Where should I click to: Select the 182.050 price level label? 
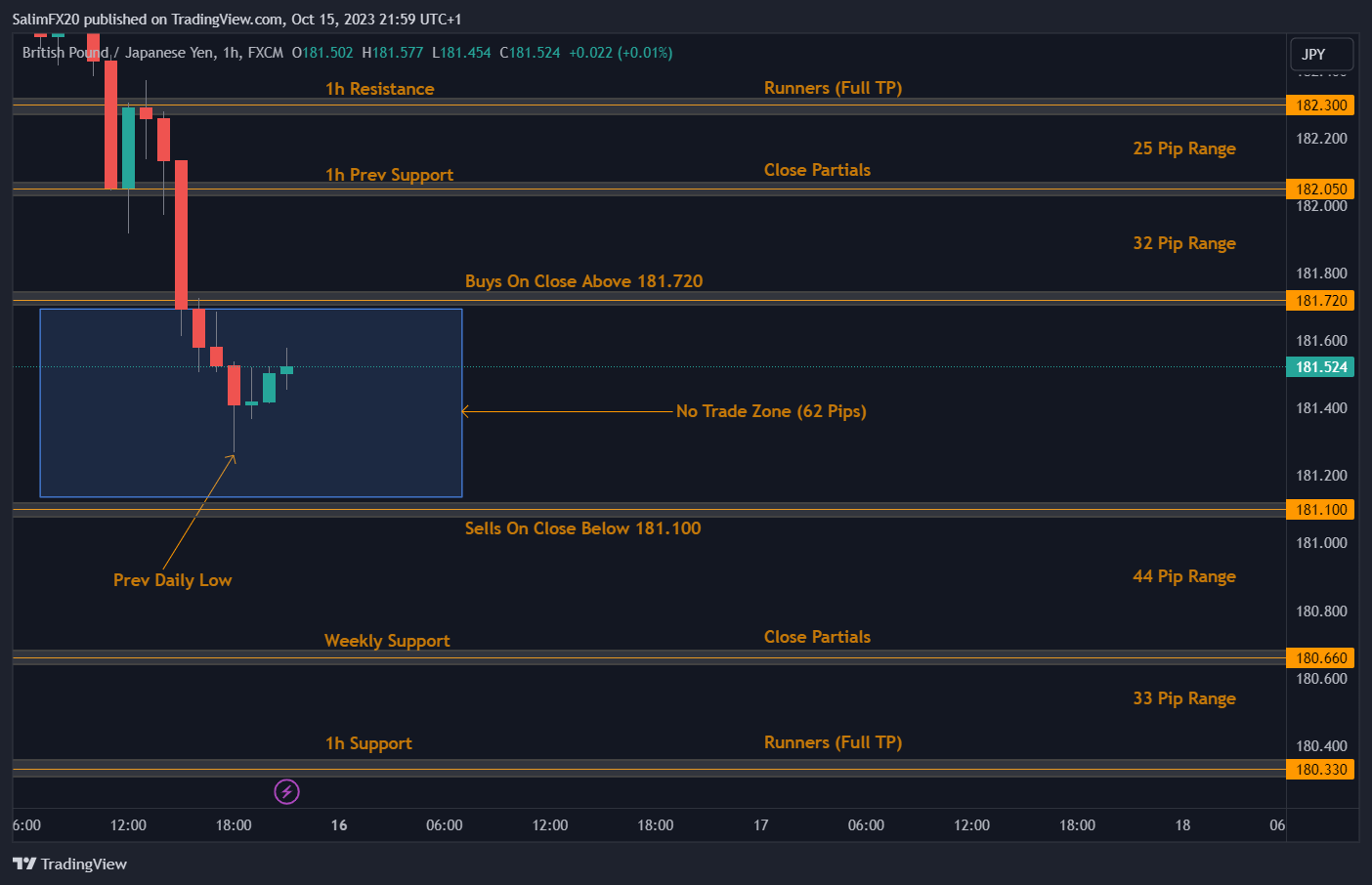[1321, 190]
